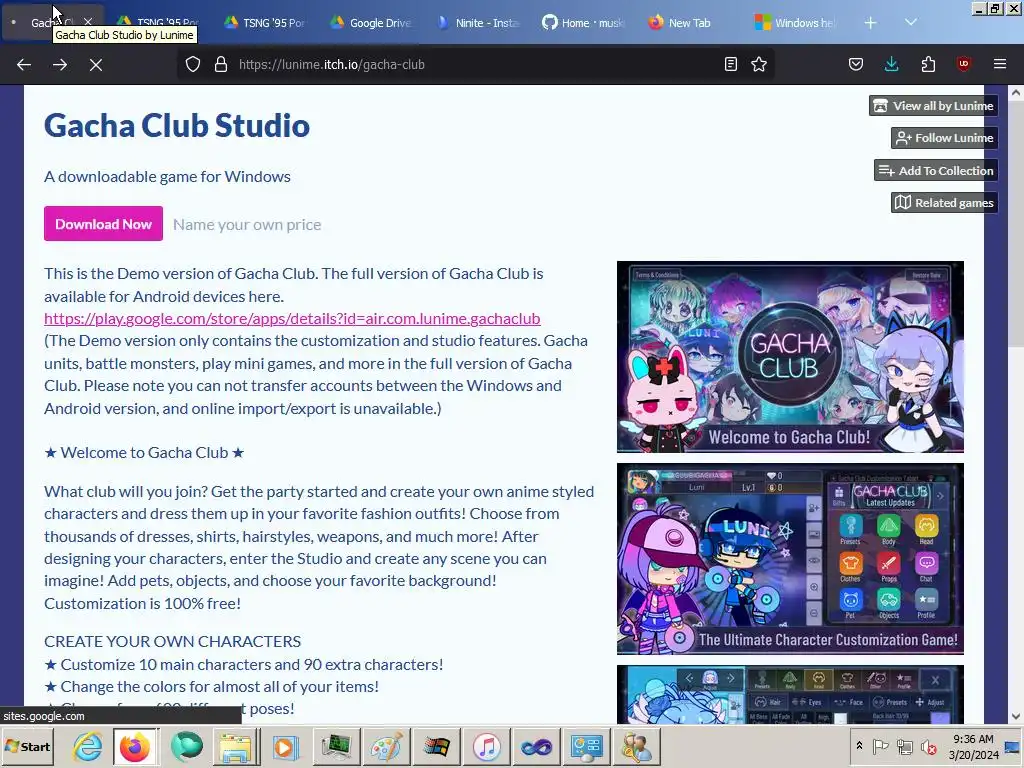Switch to Ninite tab

(478, 23)
